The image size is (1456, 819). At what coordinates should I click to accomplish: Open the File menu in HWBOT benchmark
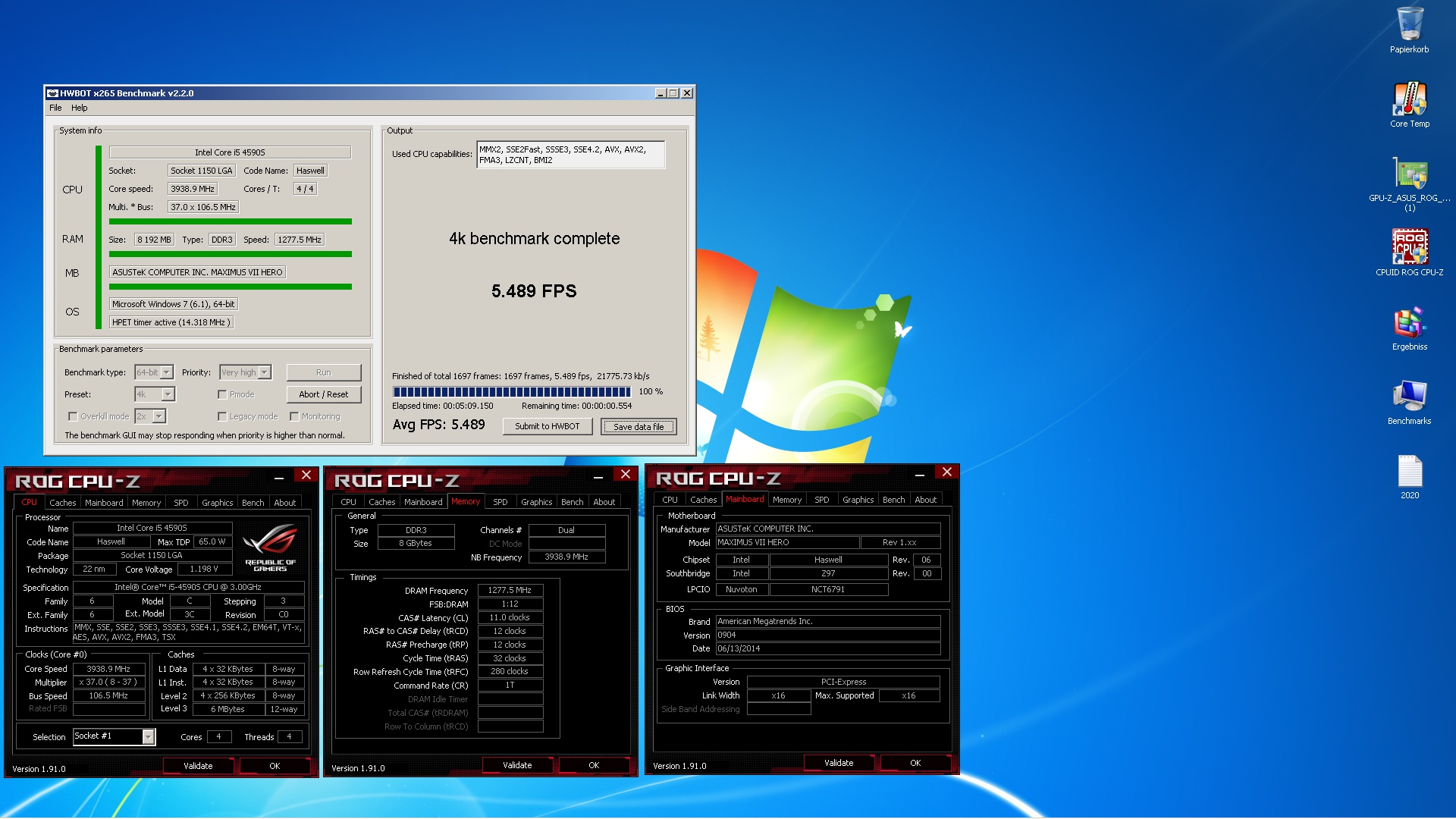pos(55,108)
